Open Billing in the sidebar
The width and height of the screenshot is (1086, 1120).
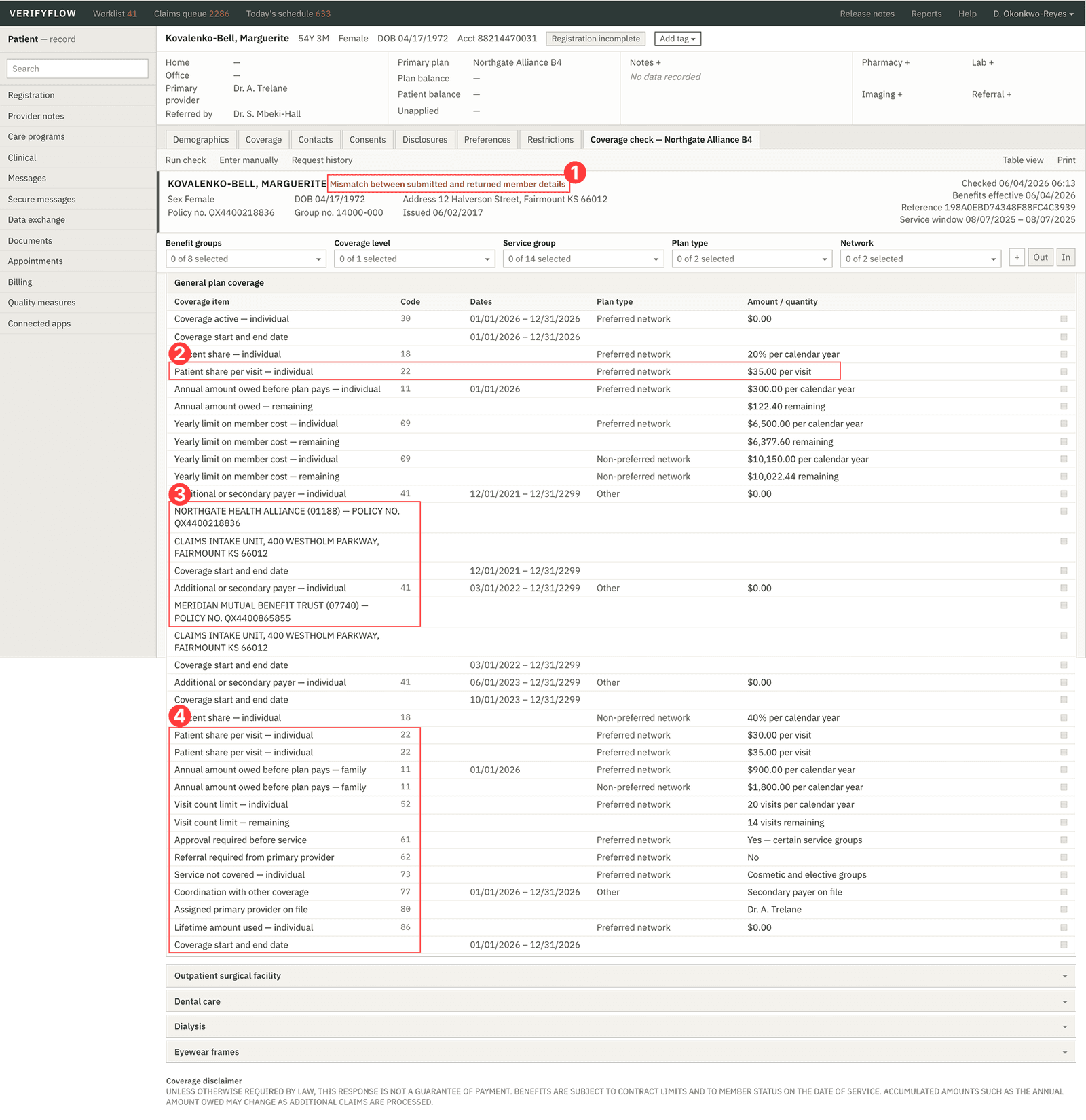78,282
